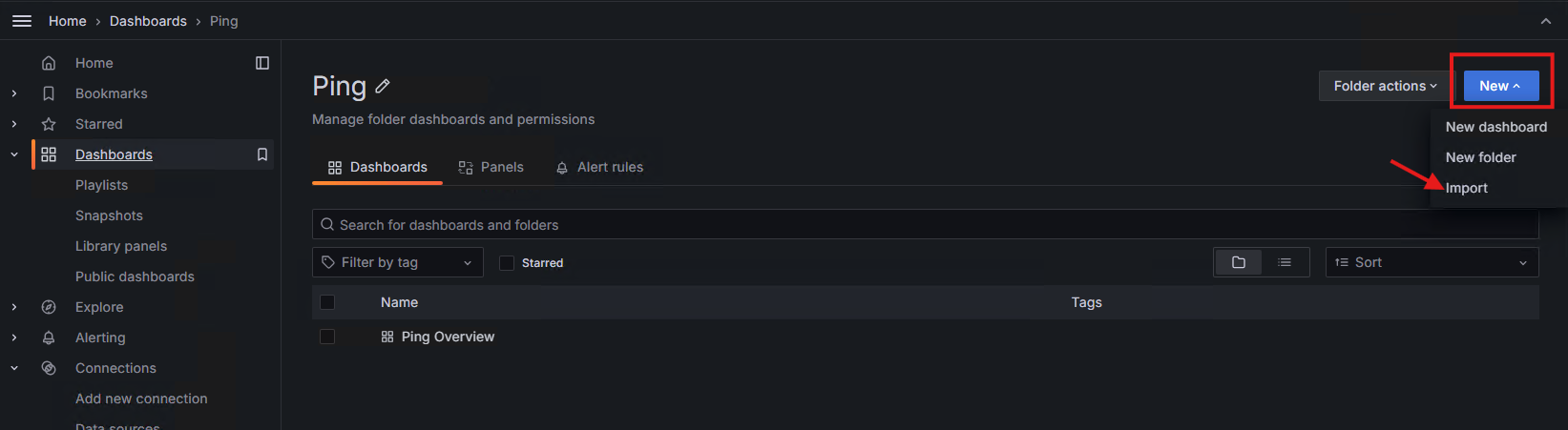
Task: Click the Alerting bell icon
Action: click(49, 338)
